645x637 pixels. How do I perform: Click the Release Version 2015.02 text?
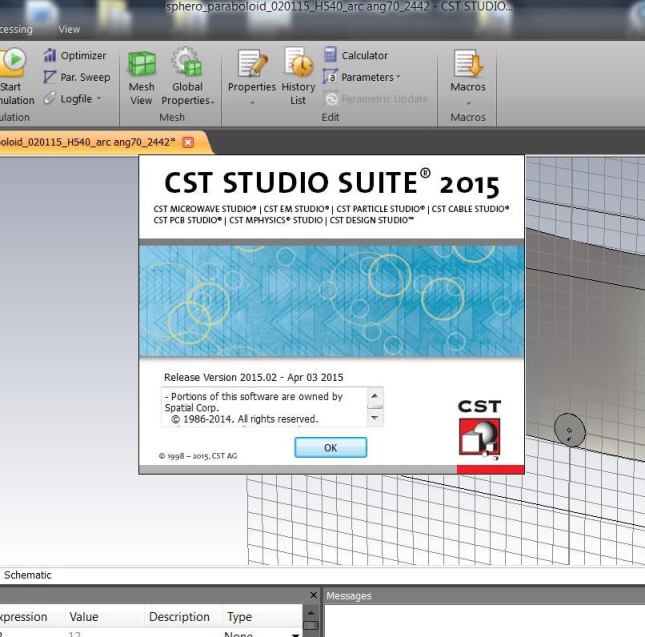(x=253, y=377)
